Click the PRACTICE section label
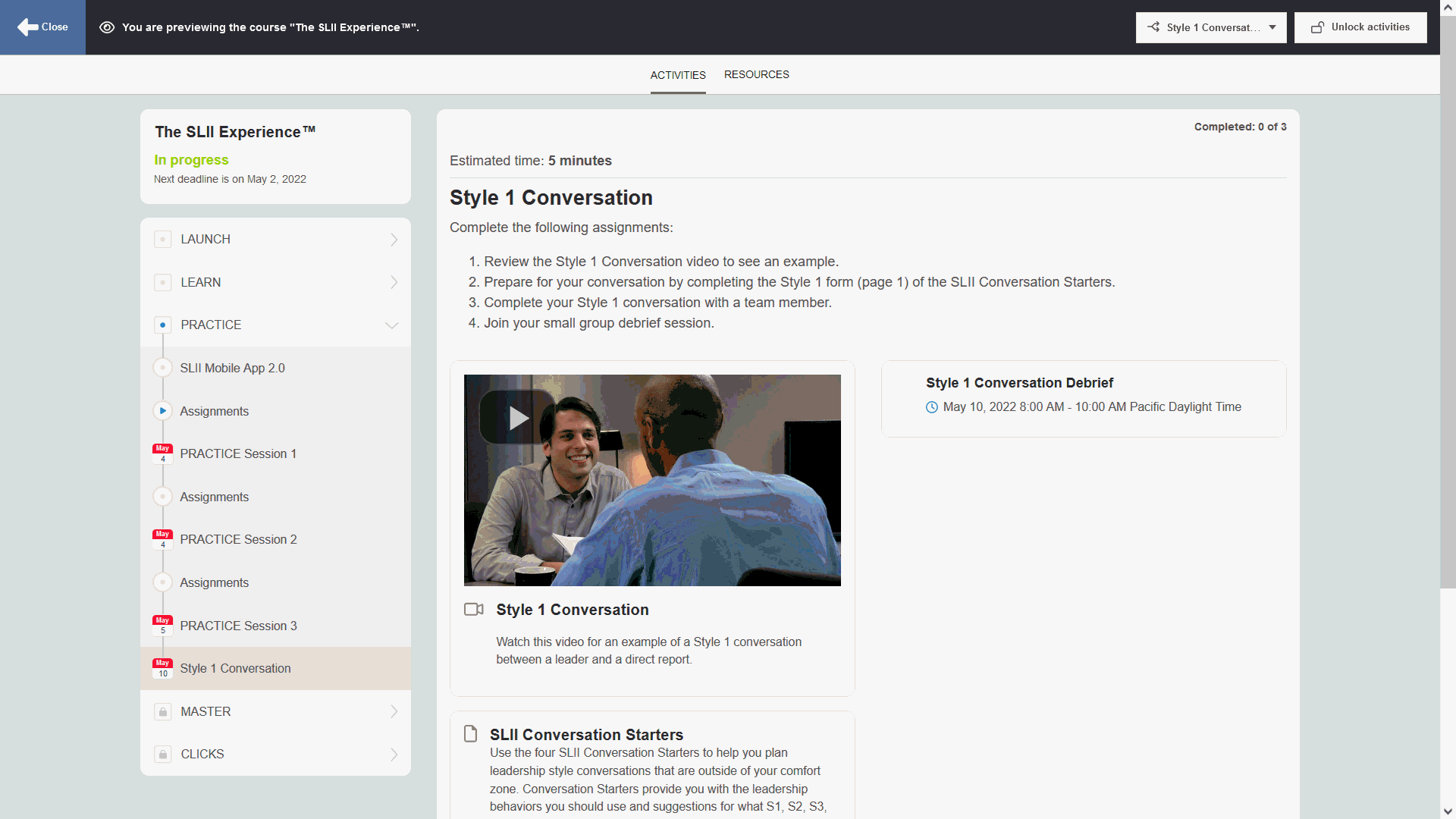1456x819 pixels. pyautogui.click(x=211, y=325)
